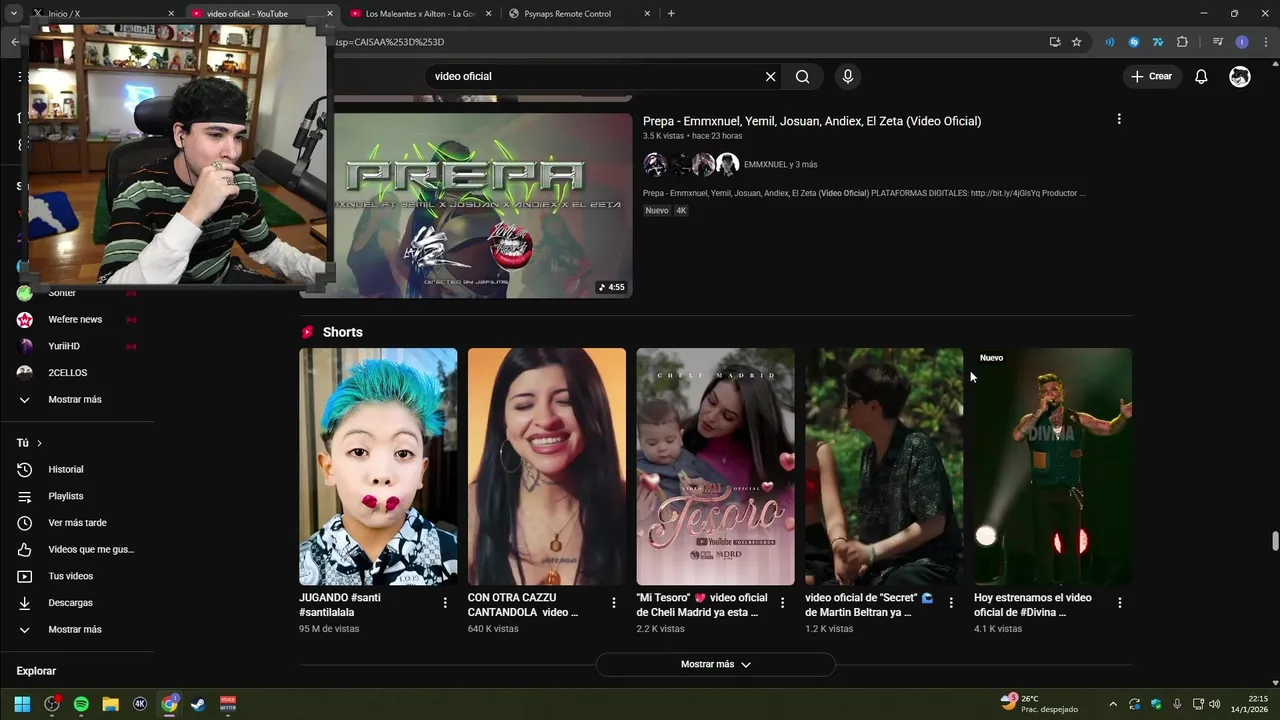Open YouTube notifications bell
This screenshot has width=1280, height=720.
point(1201,77)
